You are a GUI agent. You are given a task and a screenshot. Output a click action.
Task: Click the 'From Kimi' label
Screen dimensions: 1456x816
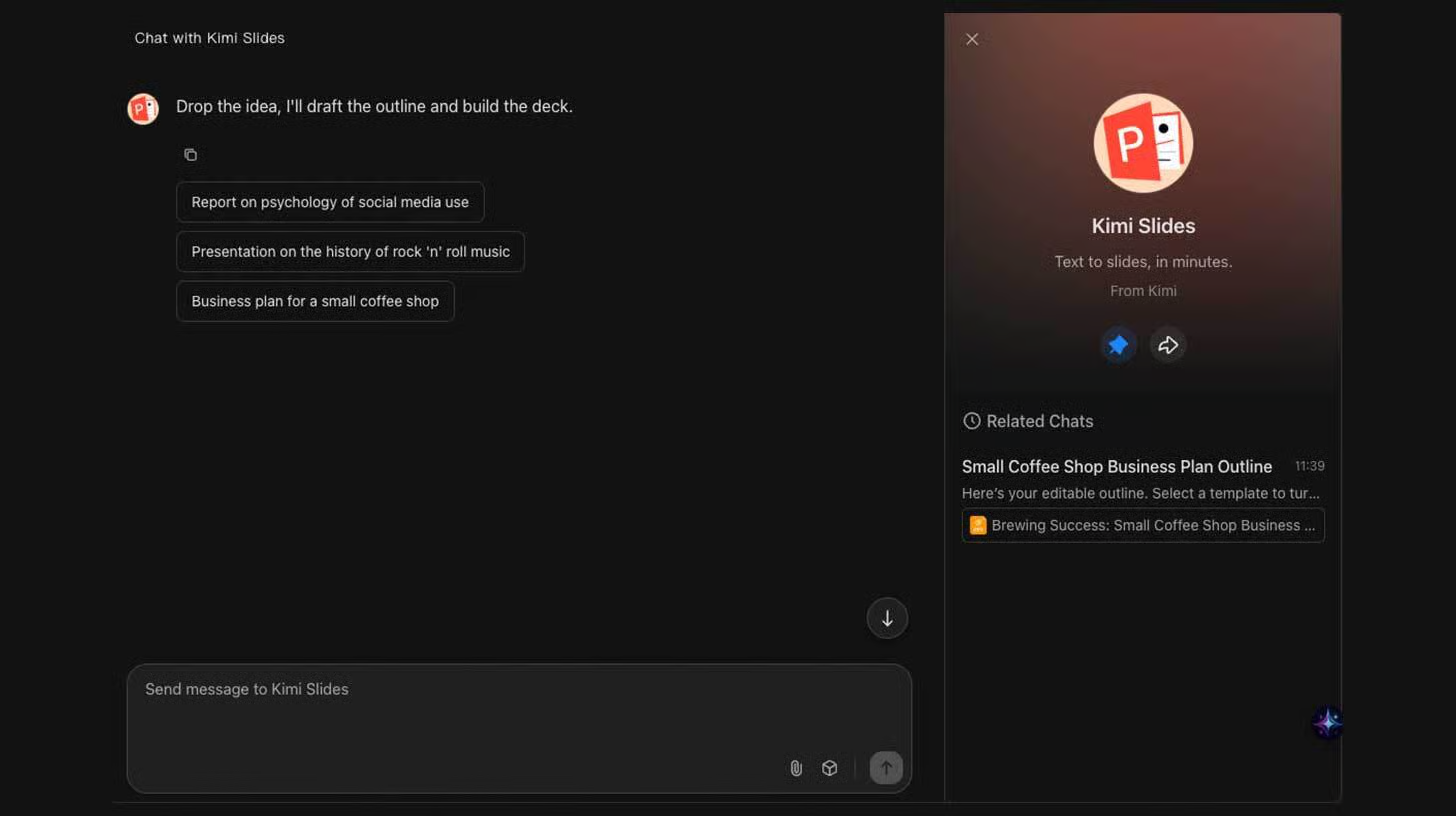[1143, 291]
